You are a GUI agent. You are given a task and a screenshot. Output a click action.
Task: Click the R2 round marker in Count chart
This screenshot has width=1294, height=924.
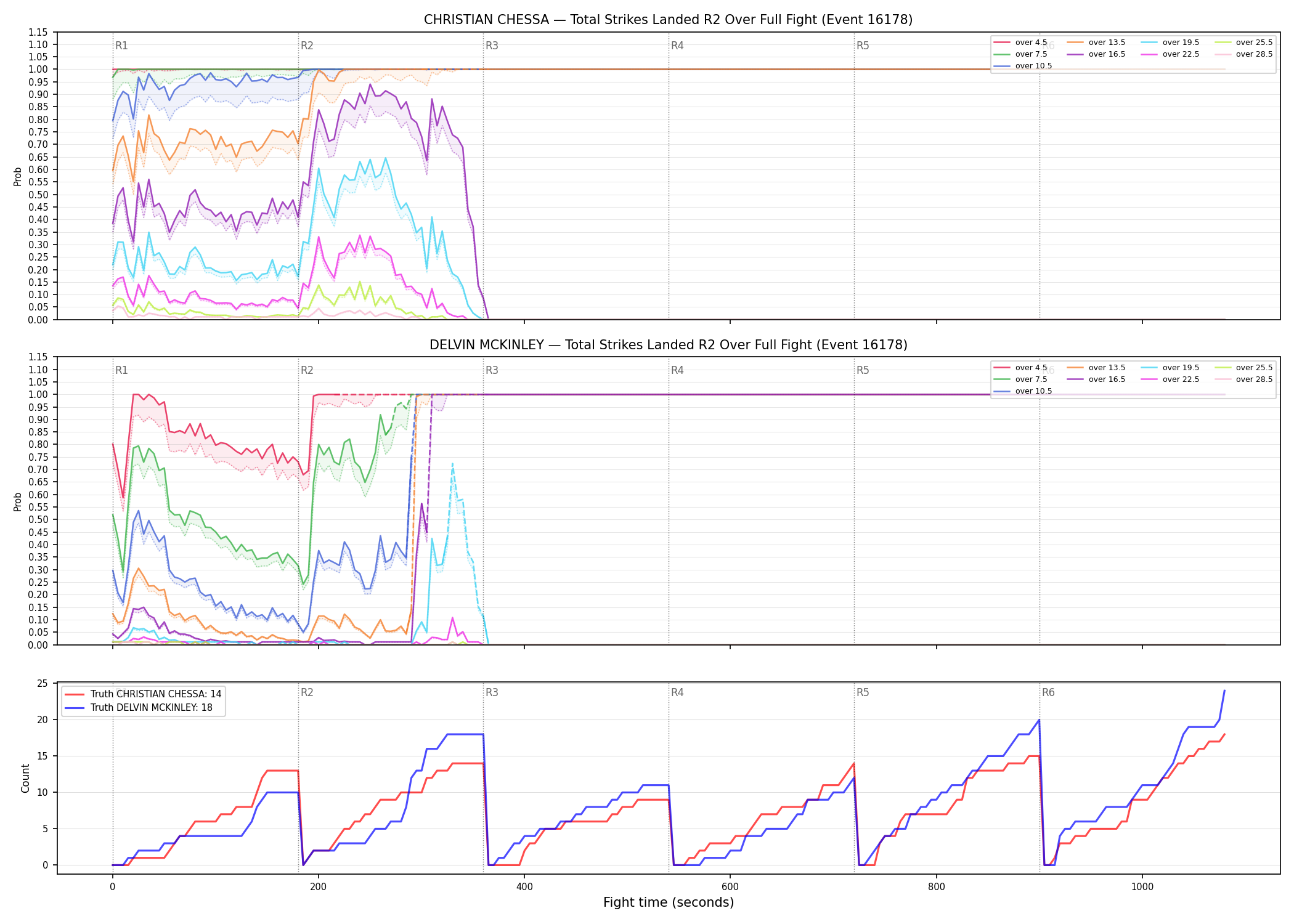pyautogui.click(x=307, y=692)
